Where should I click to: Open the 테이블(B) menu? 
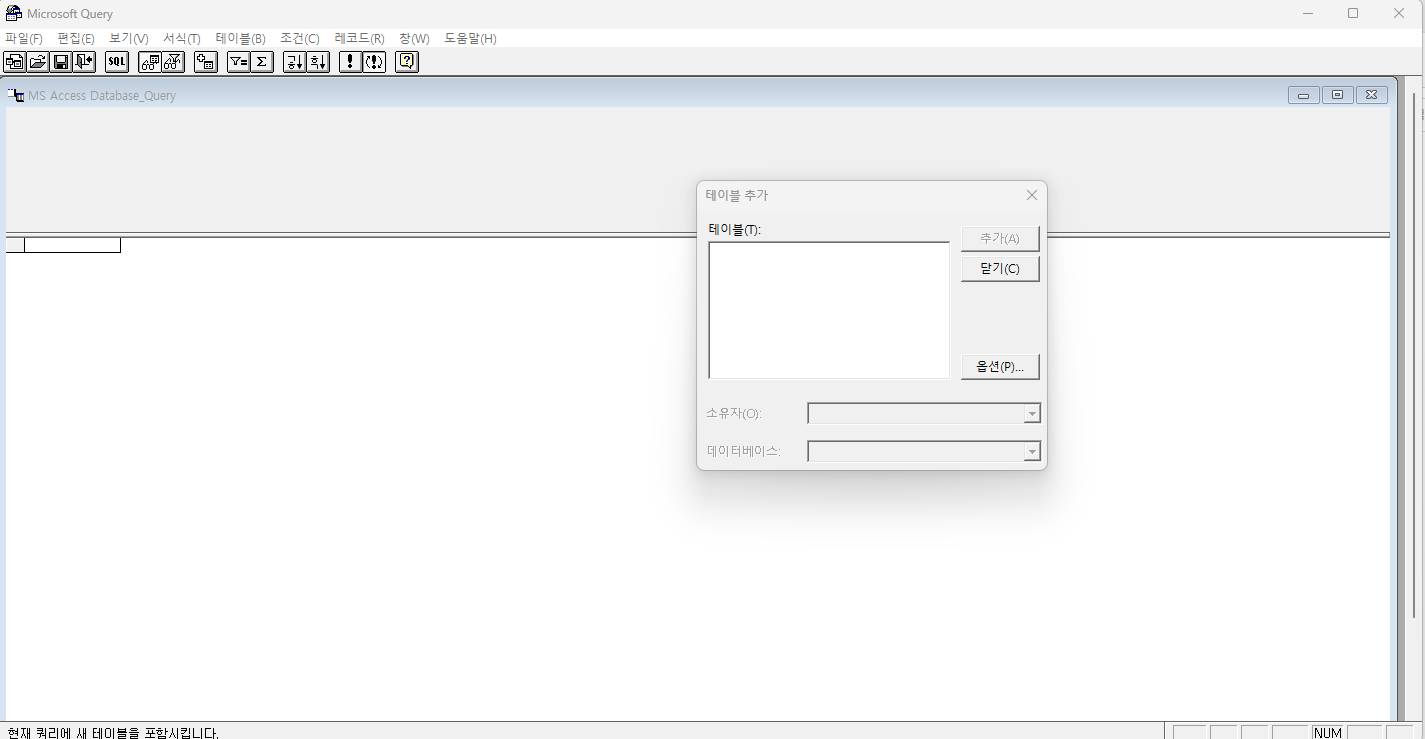point(240,39)
